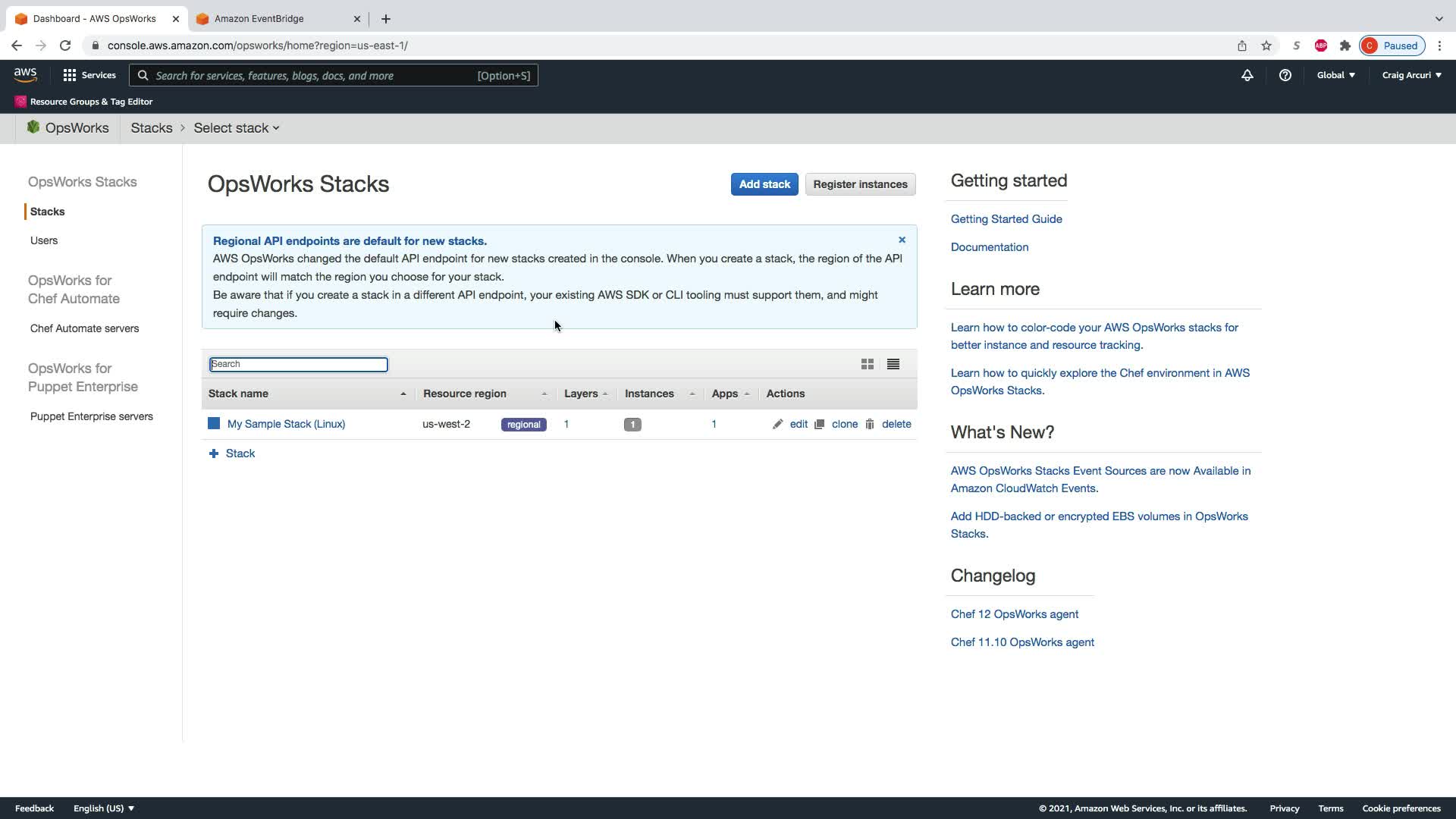Click the plus icon beside Stack

coord(214,453)
